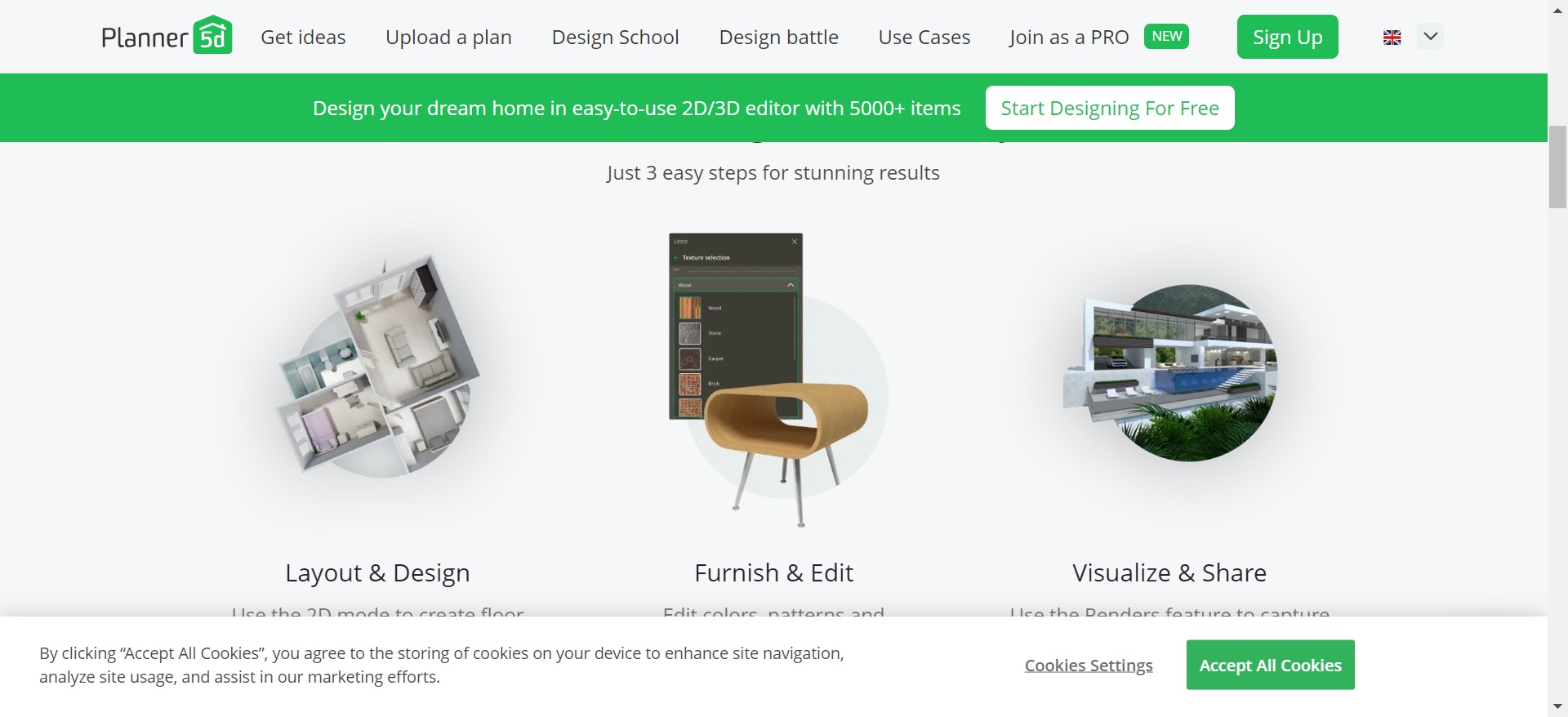
Task: Click the Sign Up button
Action: tap(1287, 38)
